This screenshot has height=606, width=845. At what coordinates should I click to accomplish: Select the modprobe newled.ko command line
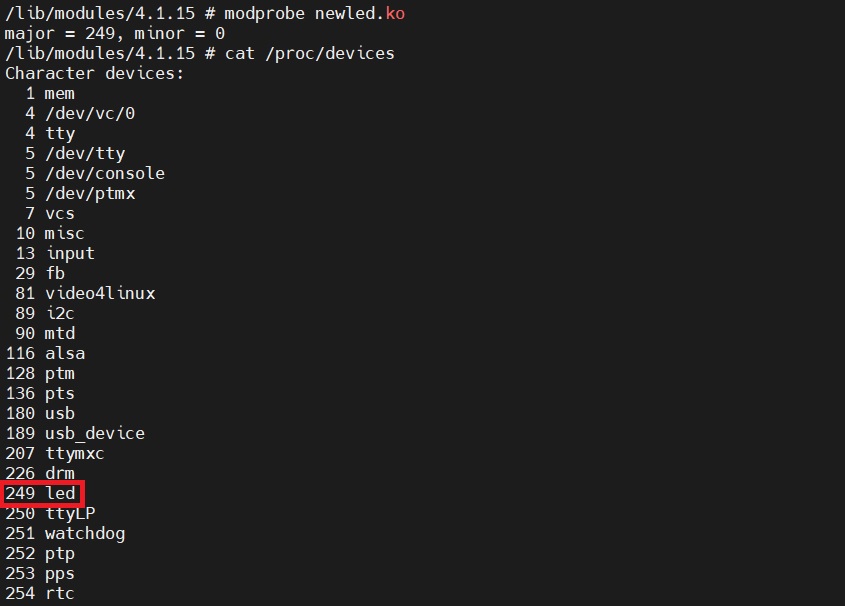click(205, 13)
